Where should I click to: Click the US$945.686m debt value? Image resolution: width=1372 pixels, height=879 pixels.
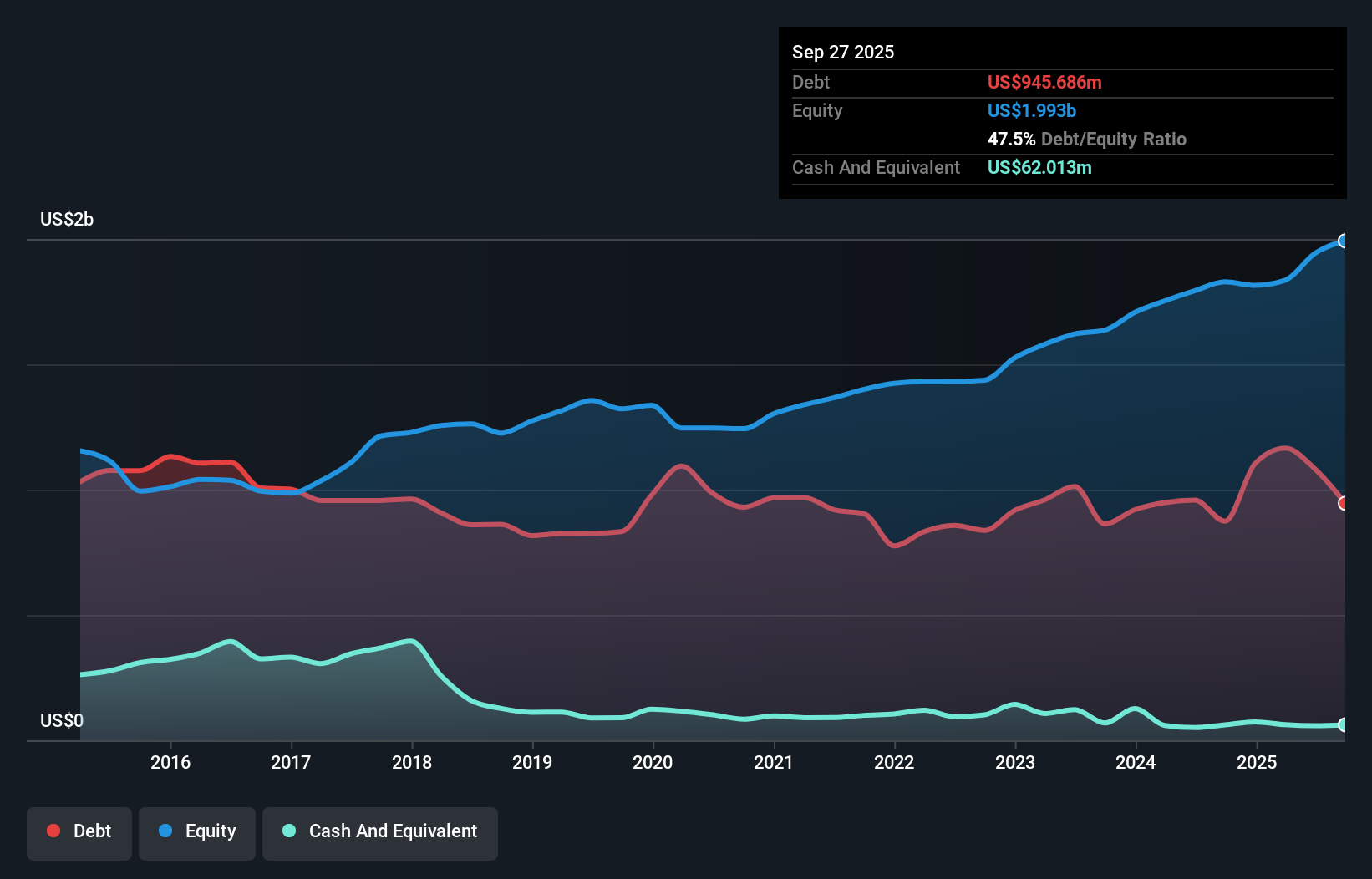1044,82
